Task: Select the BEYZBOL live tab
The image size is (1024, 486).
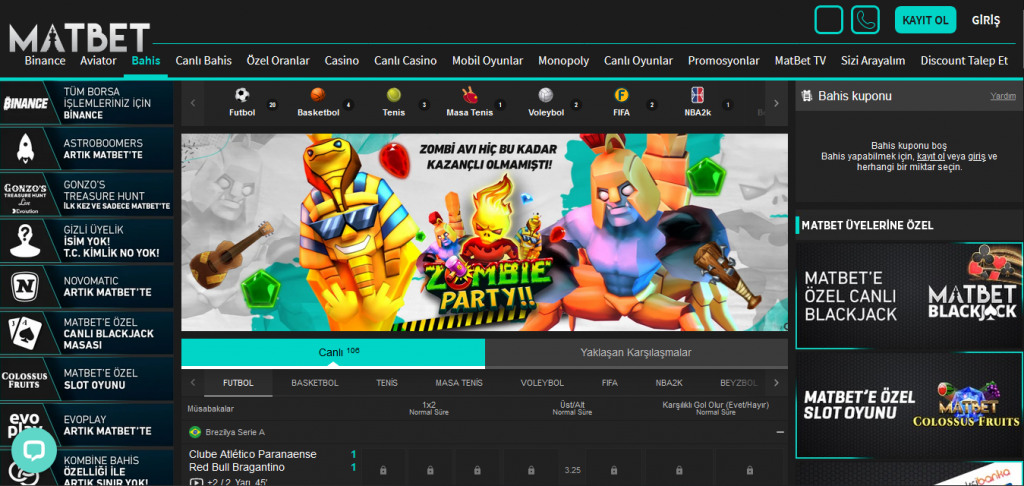Action: tap(739, 383)
